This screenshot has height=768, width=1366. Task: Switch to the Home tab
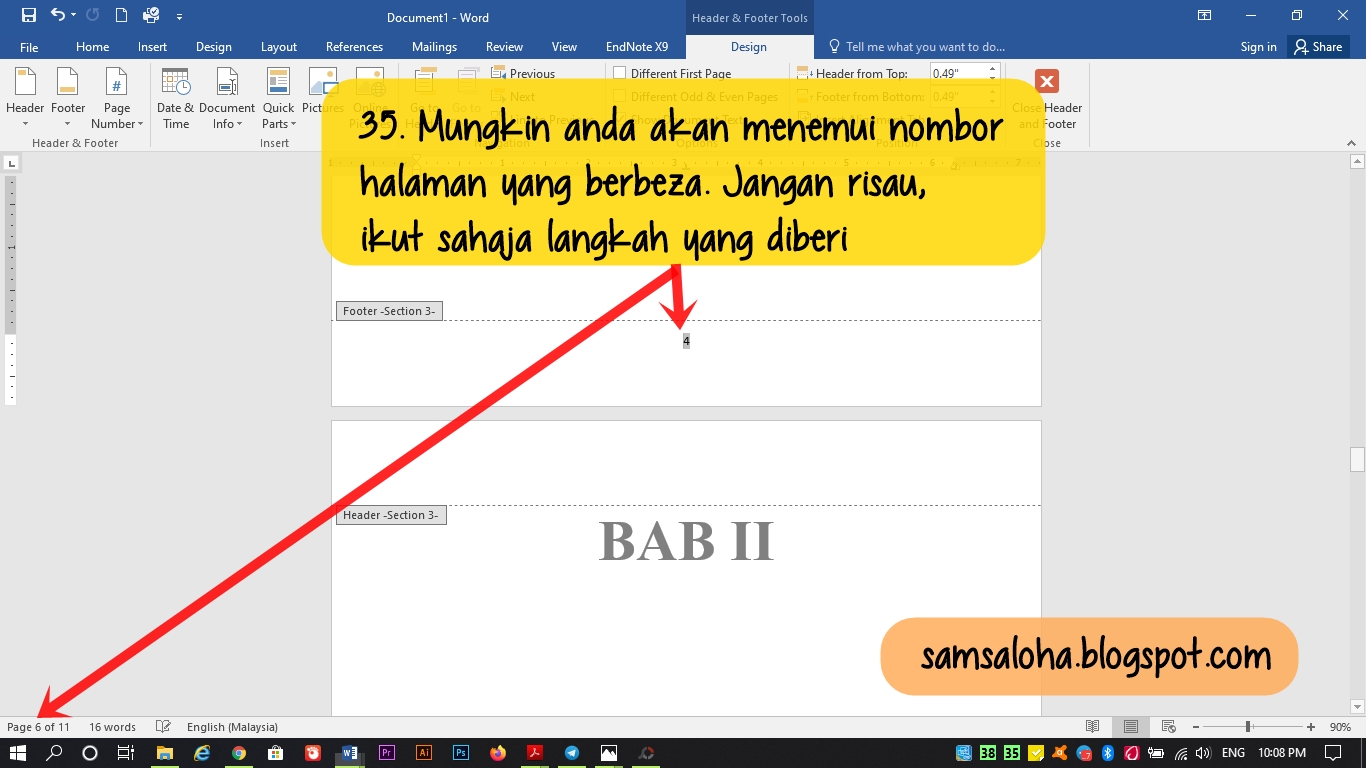(92, 47)
